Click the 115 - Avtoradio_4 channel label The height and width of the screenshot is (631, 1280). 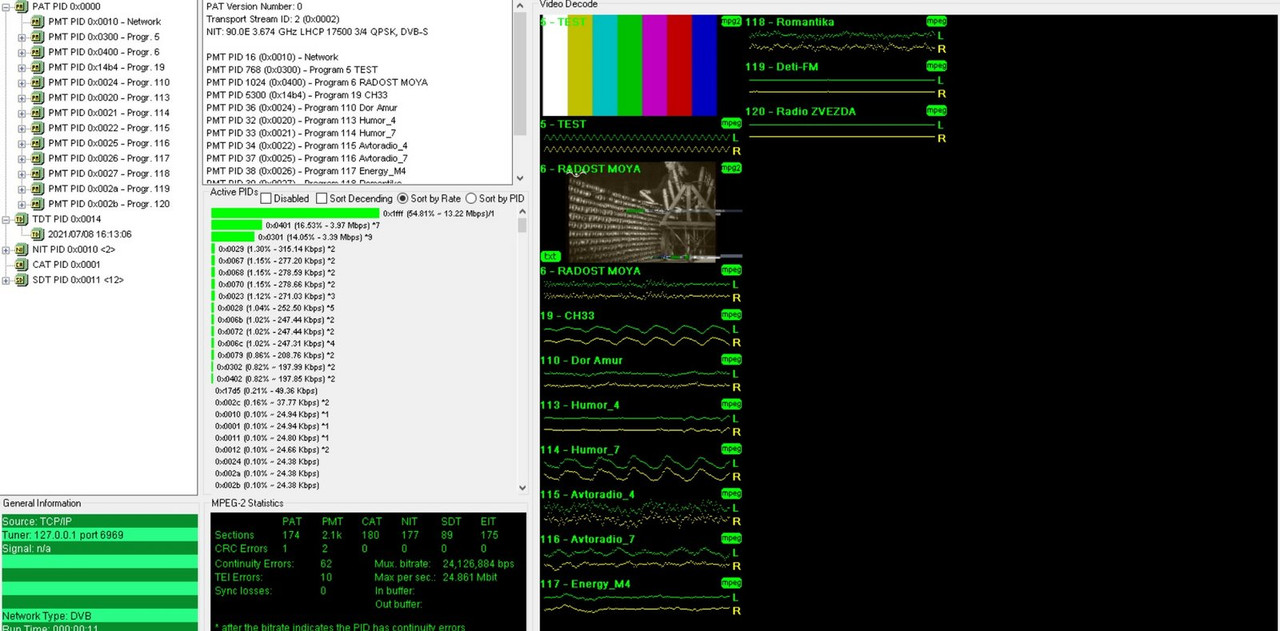[x=588, y=494]
